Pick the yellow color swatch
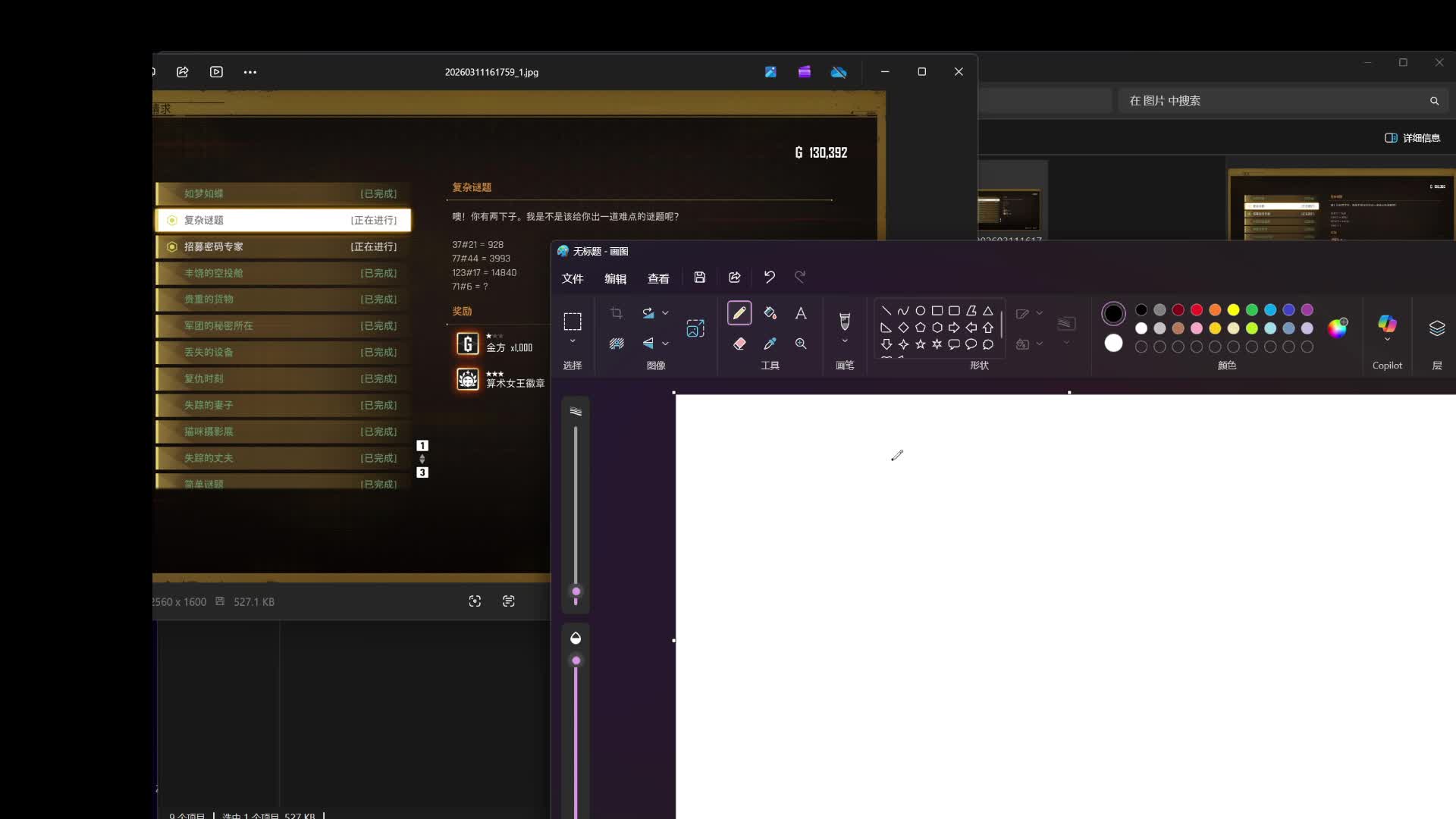The width and height of the screenshot is (1456, 819). [1233, 309]
